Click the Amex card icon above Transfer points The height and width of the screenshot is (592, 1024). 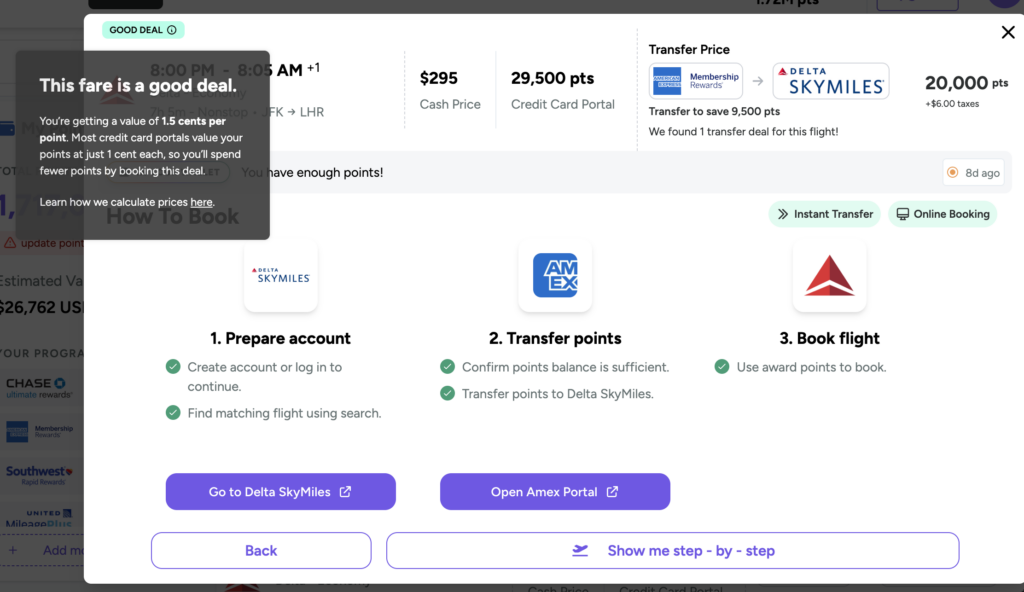click(x=555, y=275)
